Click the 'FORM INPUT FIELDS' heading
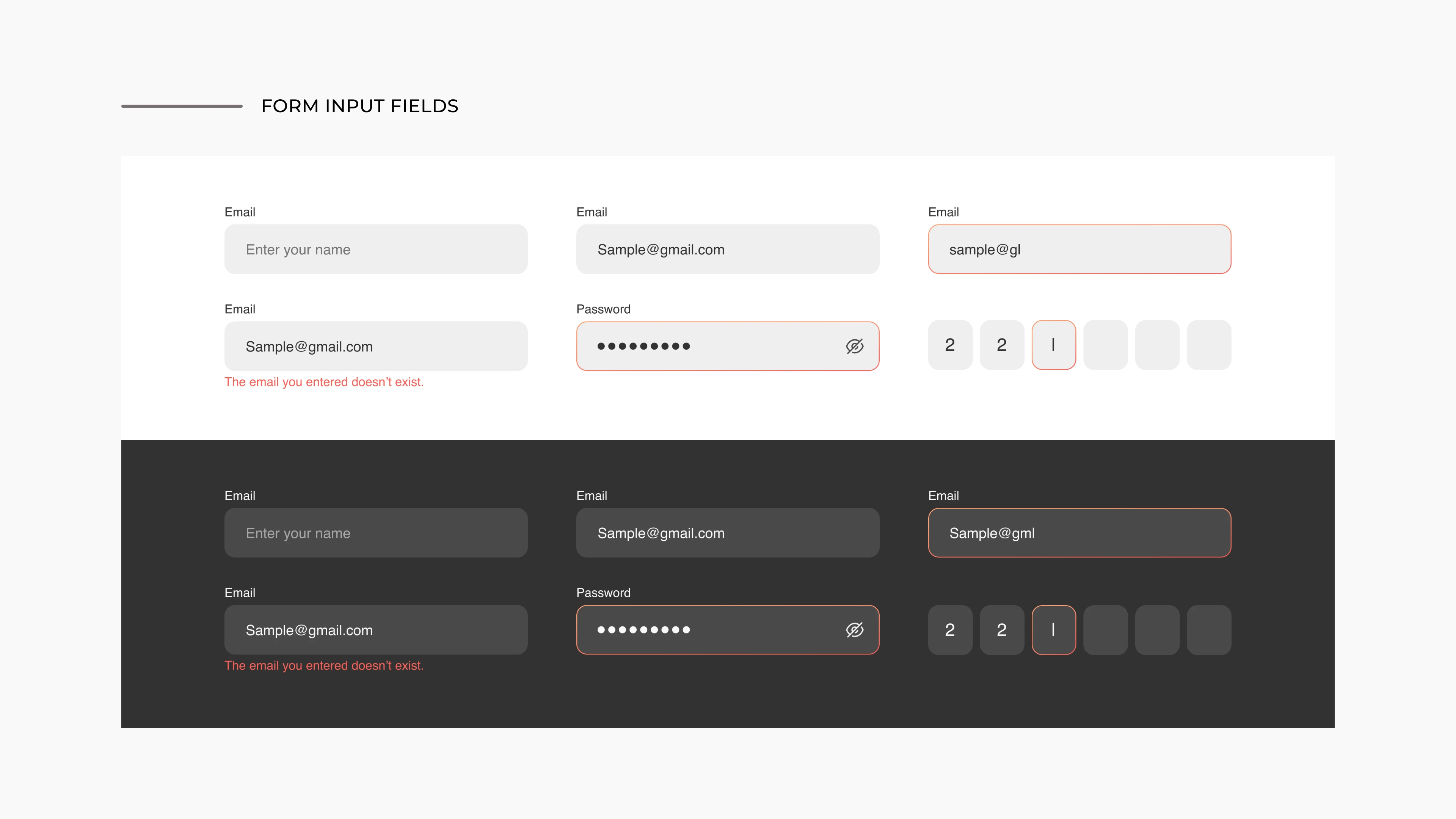Image resolution: width=1456 pixels, height=819 pixels. 359,106
